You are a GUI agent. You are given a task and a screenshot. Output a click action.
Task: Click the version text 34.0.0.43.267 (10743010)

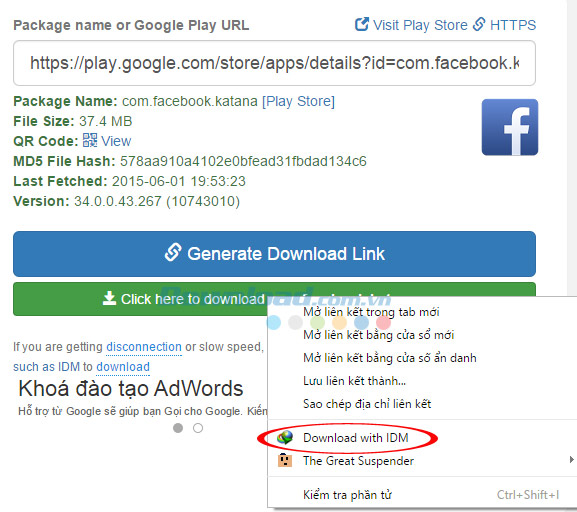157,201
